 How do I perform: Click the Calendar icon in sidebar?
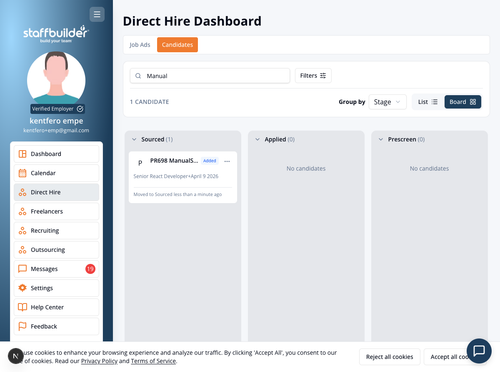(22, 173)
